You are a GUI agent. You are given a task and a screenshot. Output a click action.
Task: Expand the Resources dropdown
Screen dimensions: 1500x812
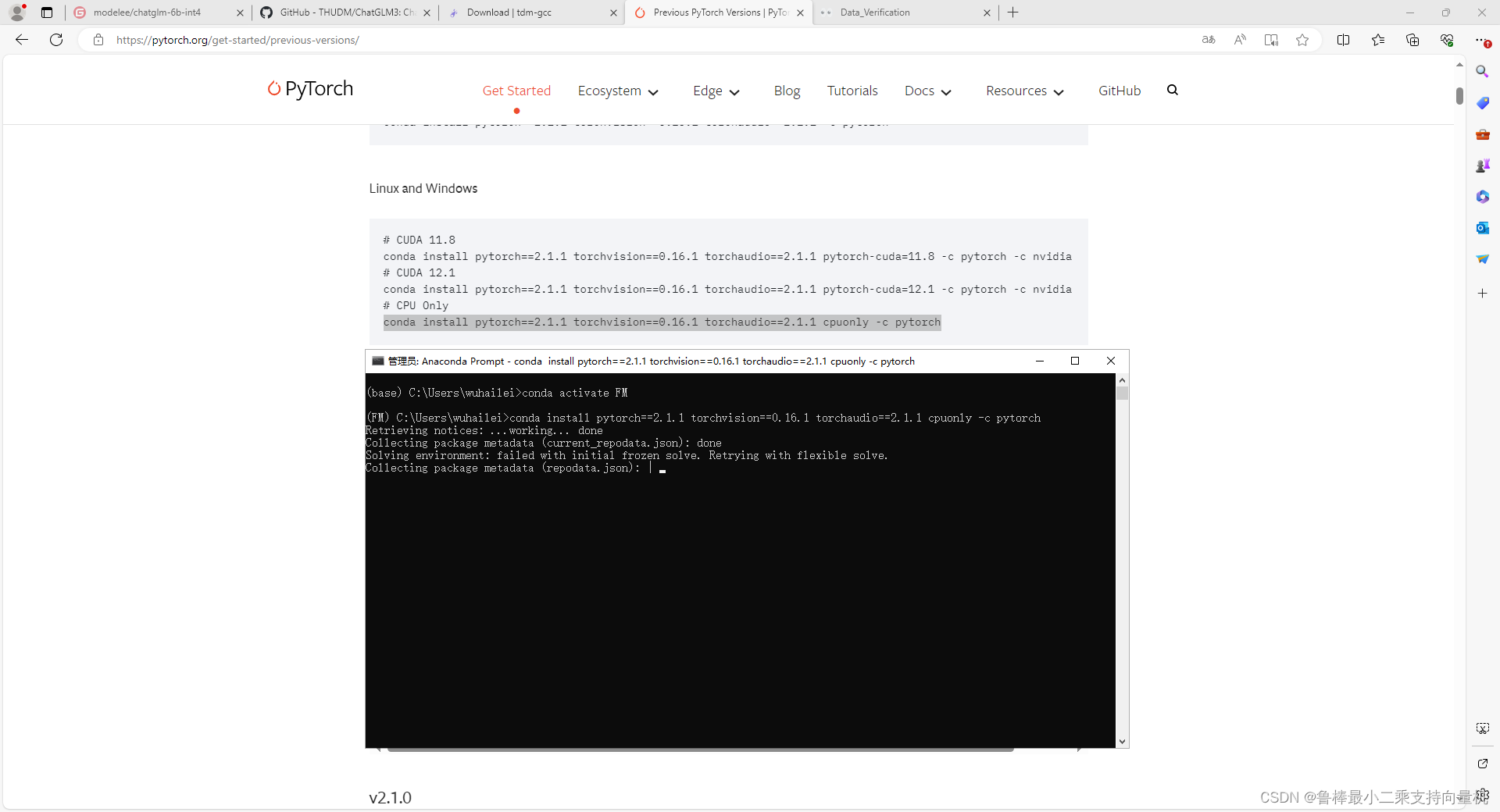pyautogui.click(x=1025, y=91)
